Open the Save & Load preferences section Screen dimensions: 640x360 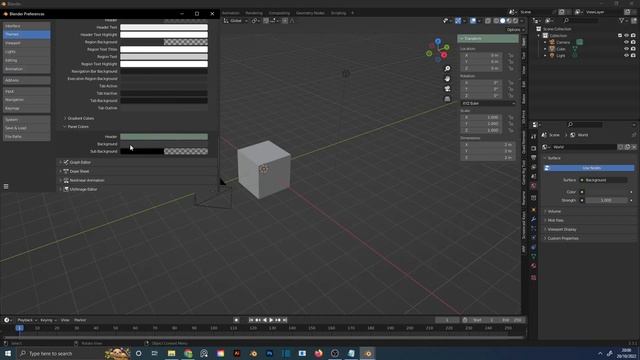[27, 128]
